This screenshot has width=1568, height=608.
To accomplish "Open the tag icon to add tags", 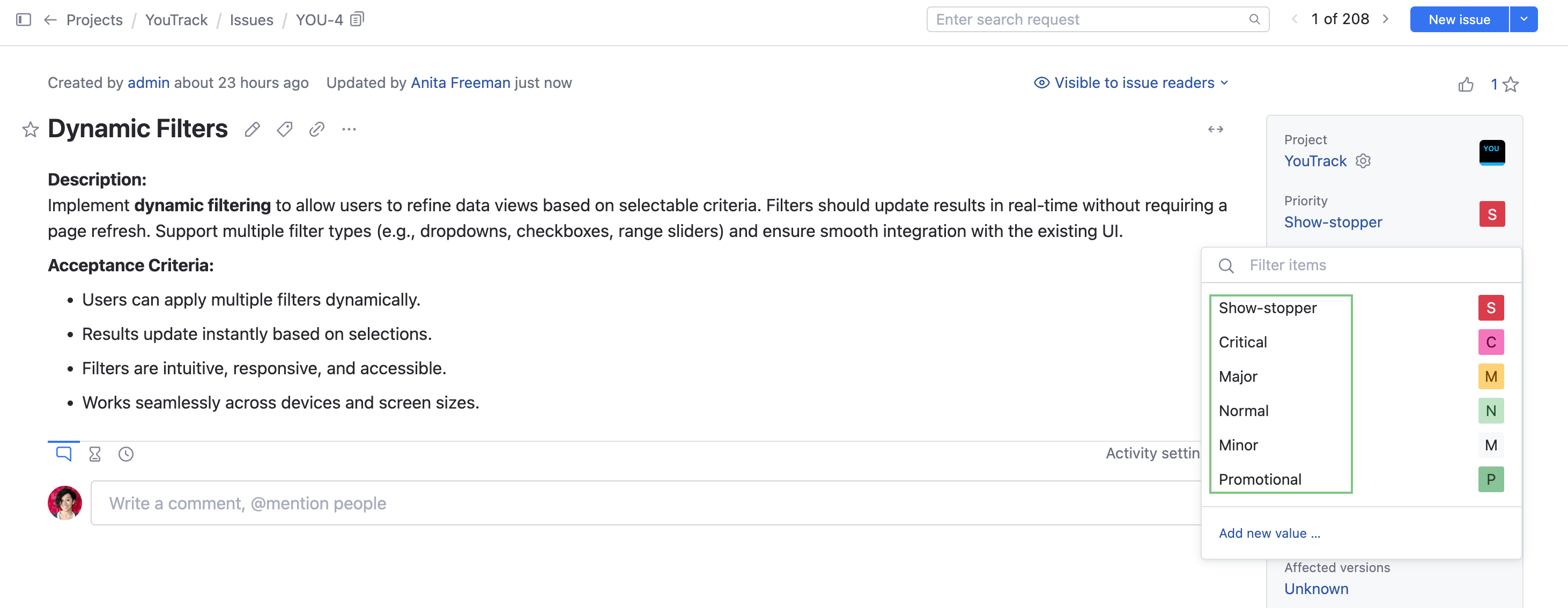I will [x=284, y=129].
